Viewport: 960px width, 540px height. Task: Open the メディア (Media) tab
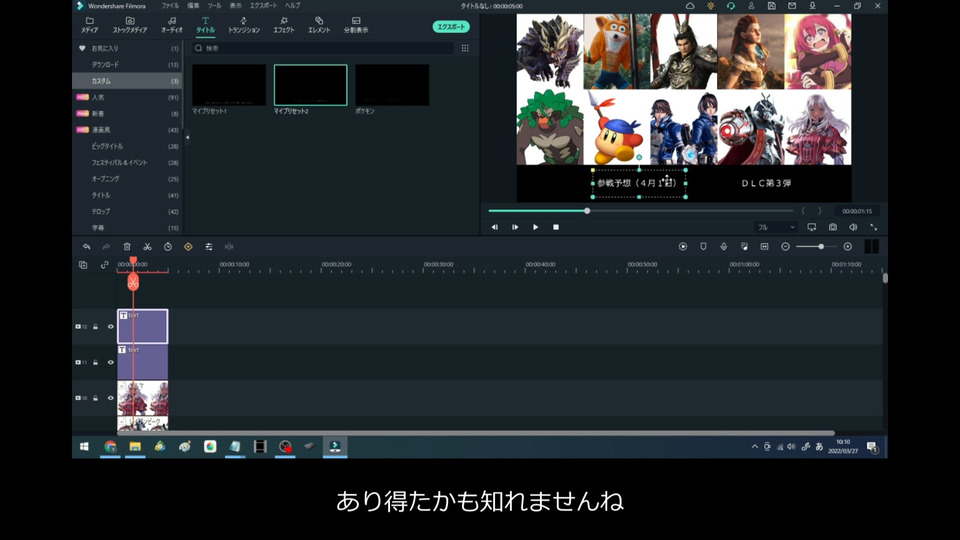89,25
